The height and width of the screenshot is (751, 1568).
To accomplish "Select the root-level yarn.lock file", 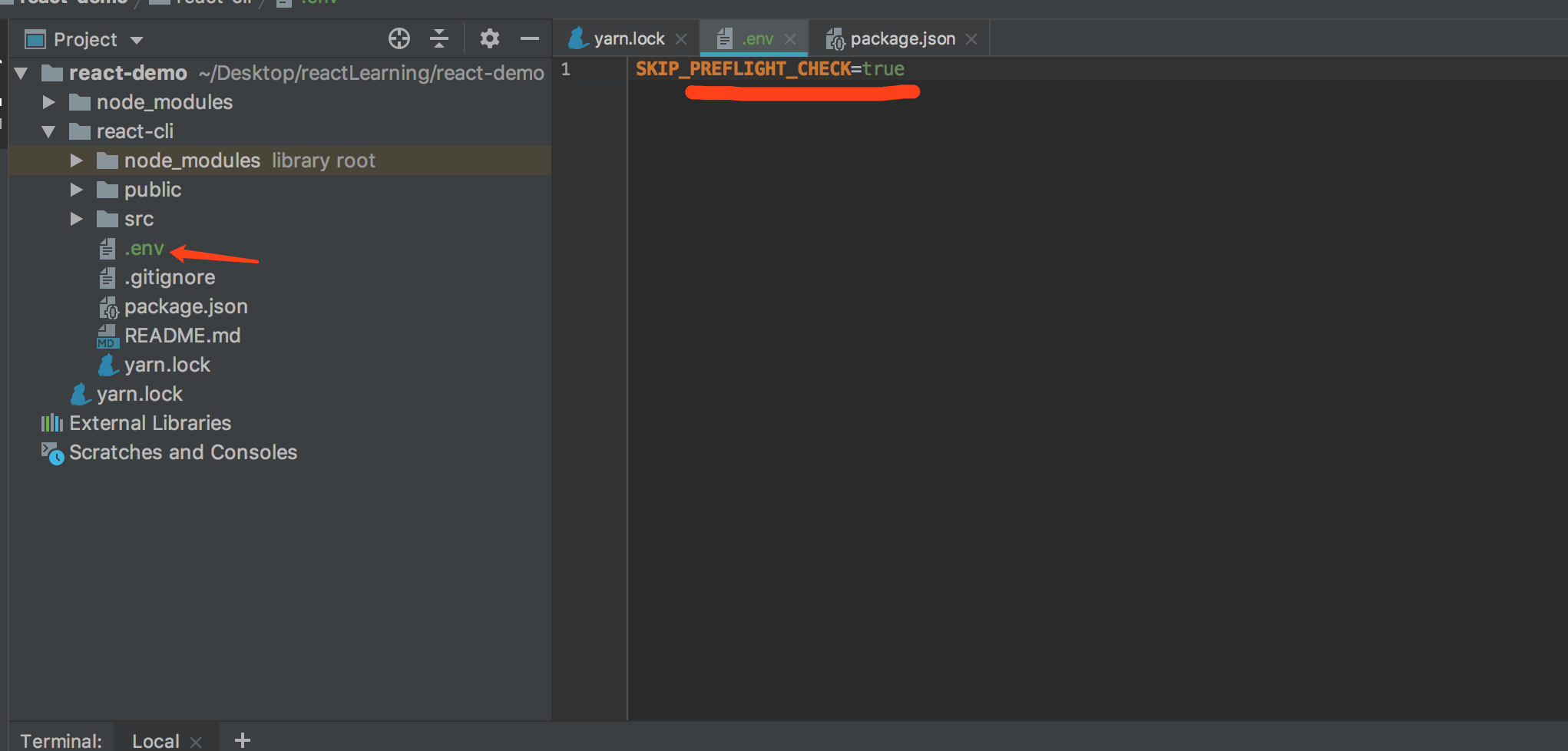I will point(140,394).
